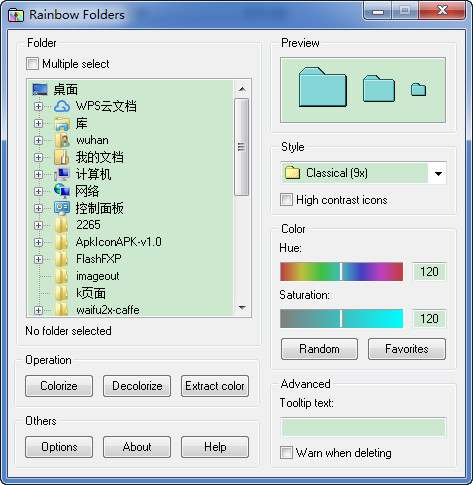Expand the WPS云文档 tree node

(x=38, y=106)
